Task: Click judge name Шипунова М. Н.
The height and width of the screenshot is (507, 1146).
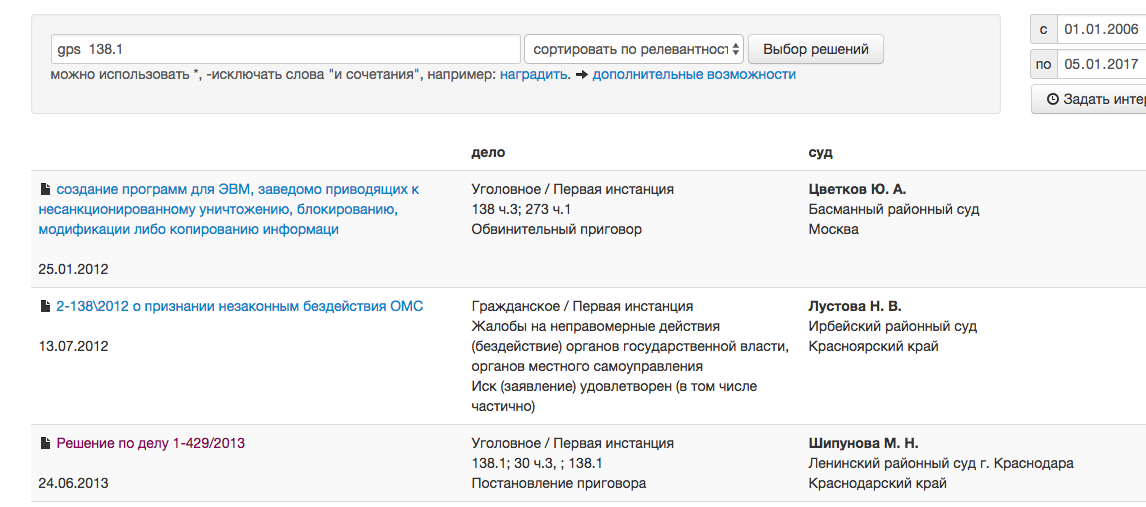Action: [x=863, y=443]
